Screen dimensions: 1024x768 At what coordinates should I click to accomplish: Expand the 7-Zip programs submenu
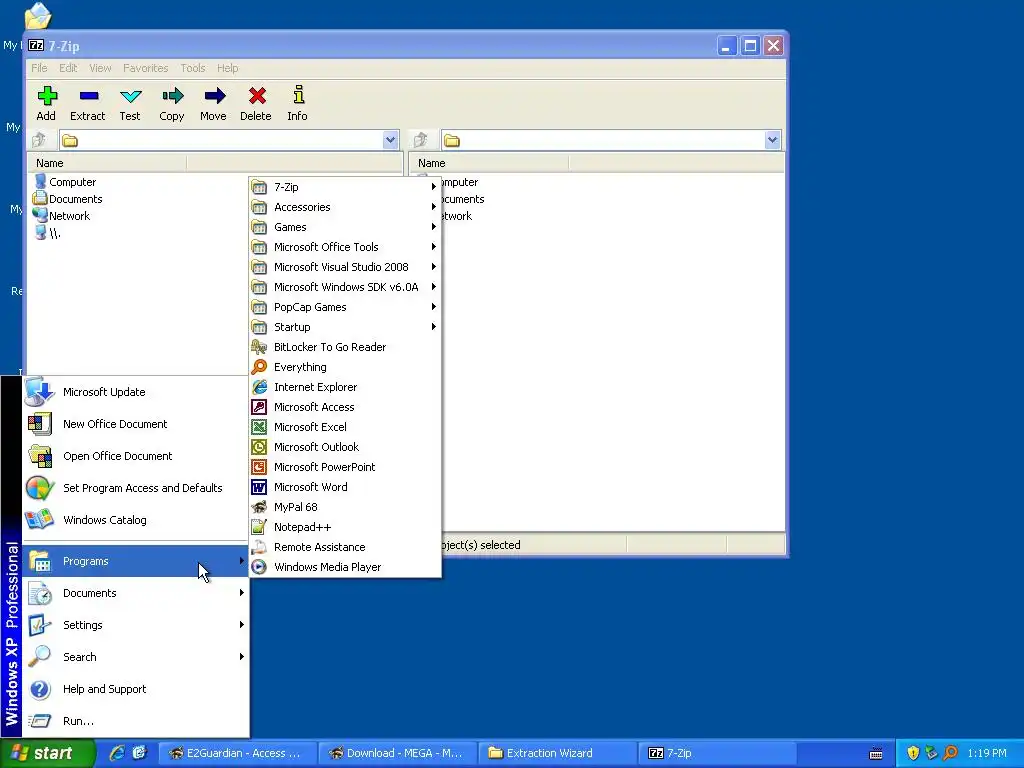[x=345, y=187]
